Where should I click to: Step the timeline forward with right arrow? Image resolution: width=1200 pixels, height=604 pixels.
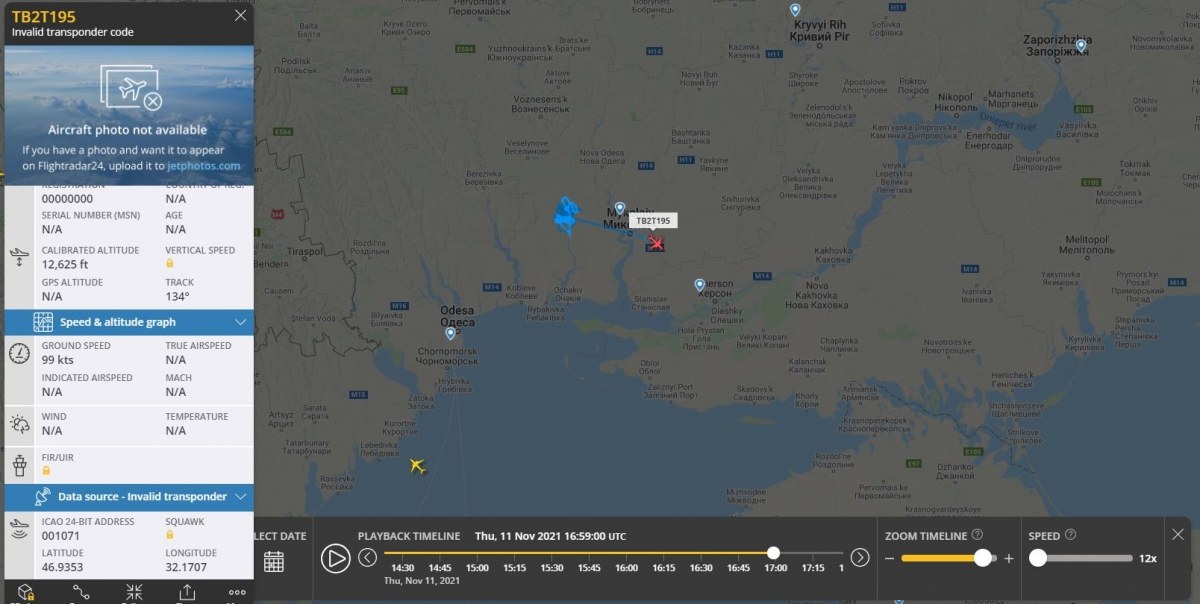pyautogui.click(x=860, y=558)
